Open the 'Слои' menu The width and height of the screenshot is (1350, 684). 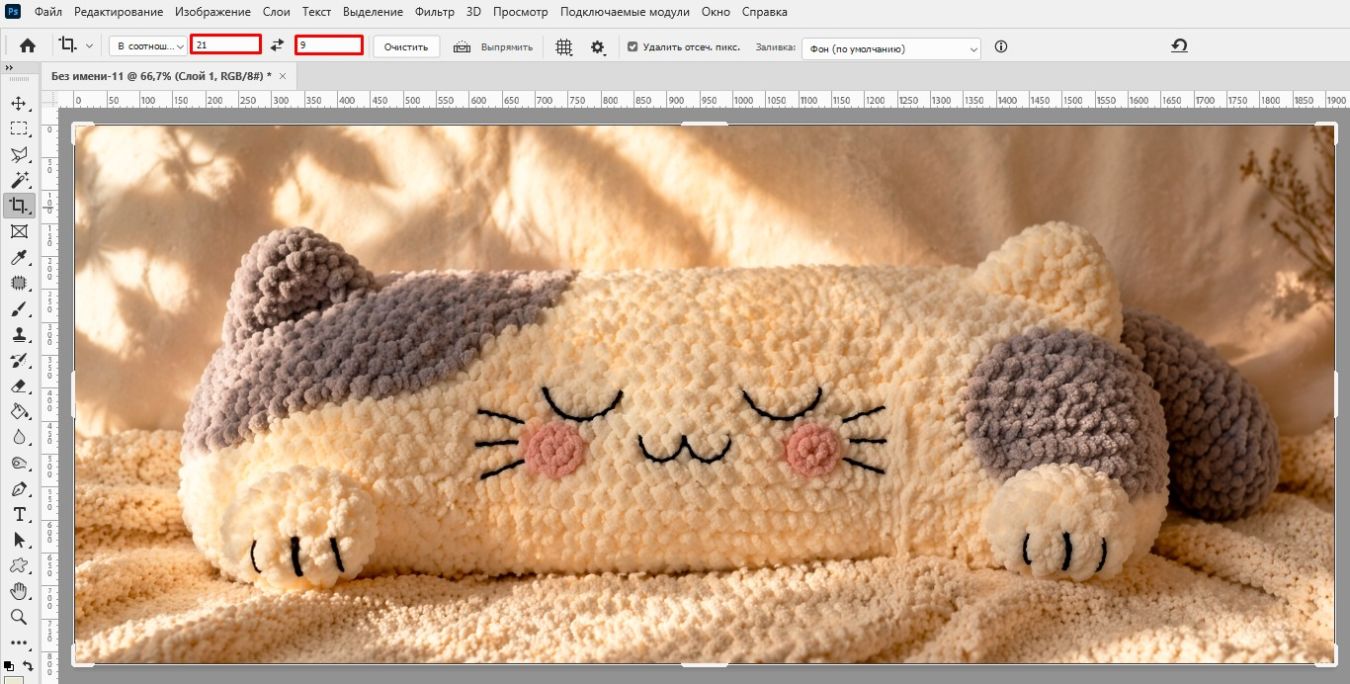(x=277, y=12)
